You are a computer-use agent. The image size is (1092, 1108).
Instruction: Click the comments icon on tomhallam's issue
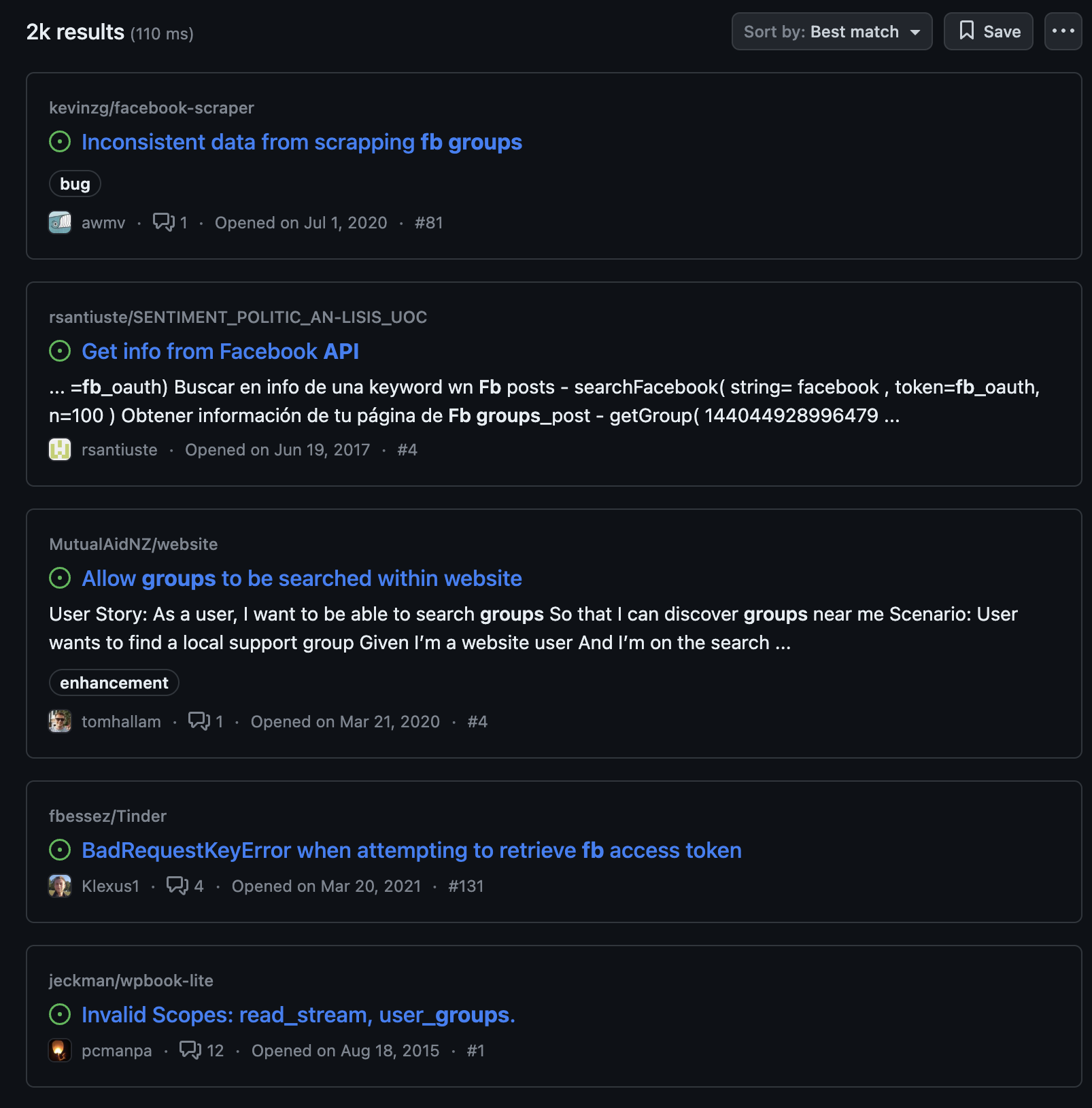coord(199,721)
